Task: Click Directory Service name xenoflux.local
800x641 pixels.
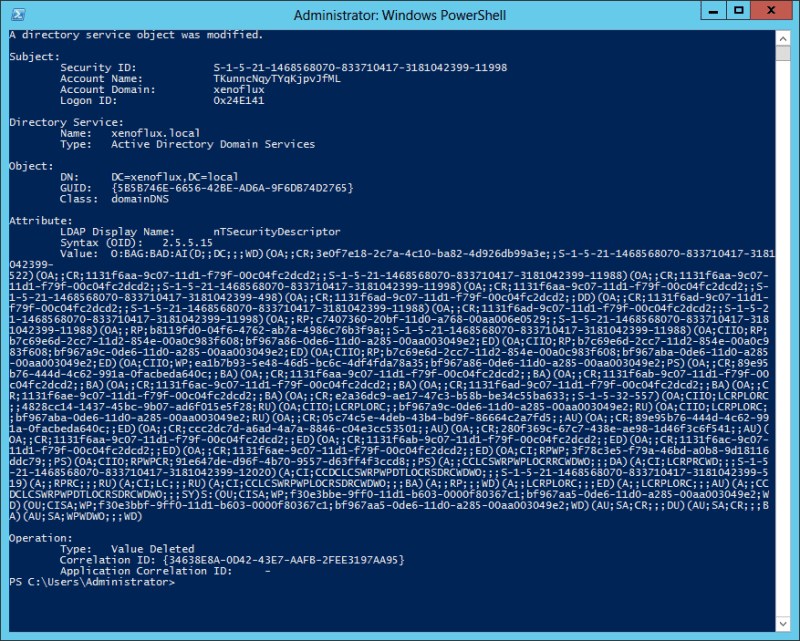Action: (x=156, y=133)
